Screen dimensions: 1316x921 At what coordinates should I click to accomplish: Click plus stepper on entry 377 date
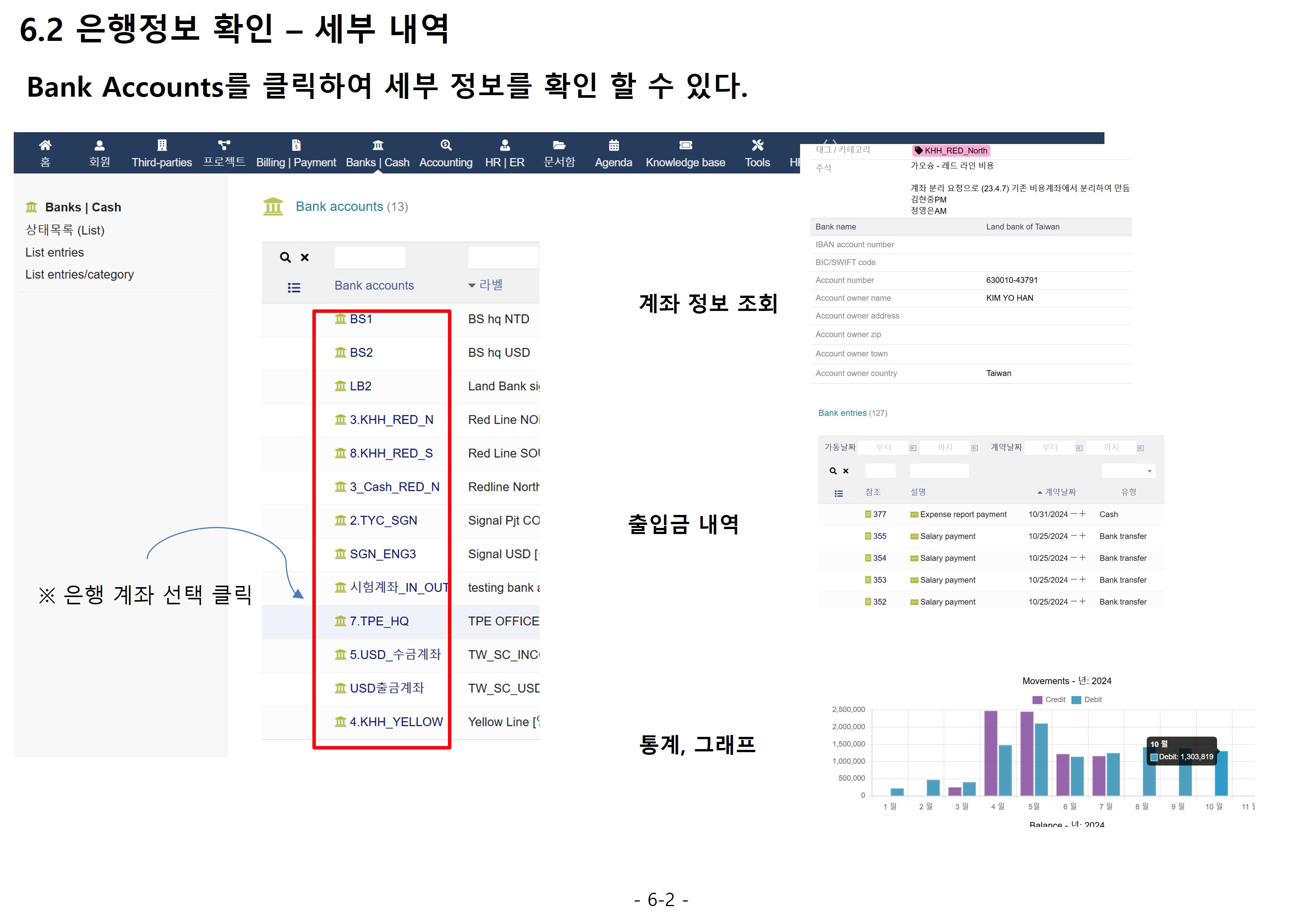(x=1082, y=514)
